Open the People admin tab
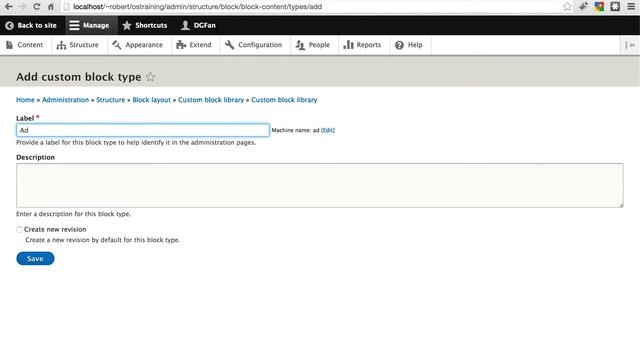640x360 pixels. tap(313, 45)
